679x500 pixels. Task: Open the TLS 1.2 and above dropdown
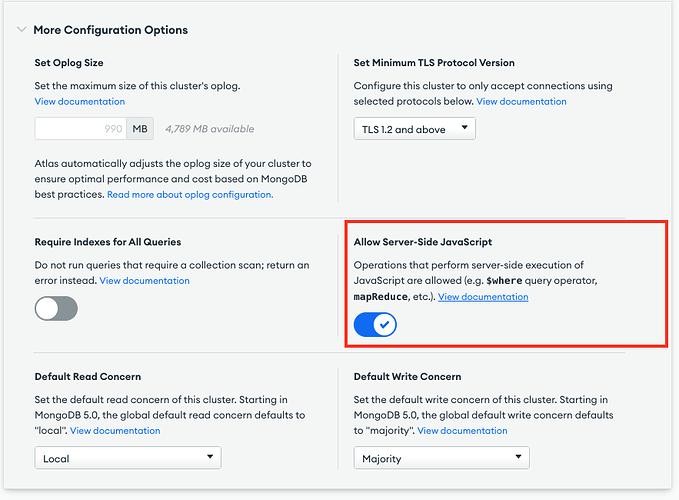pos(414,129)
